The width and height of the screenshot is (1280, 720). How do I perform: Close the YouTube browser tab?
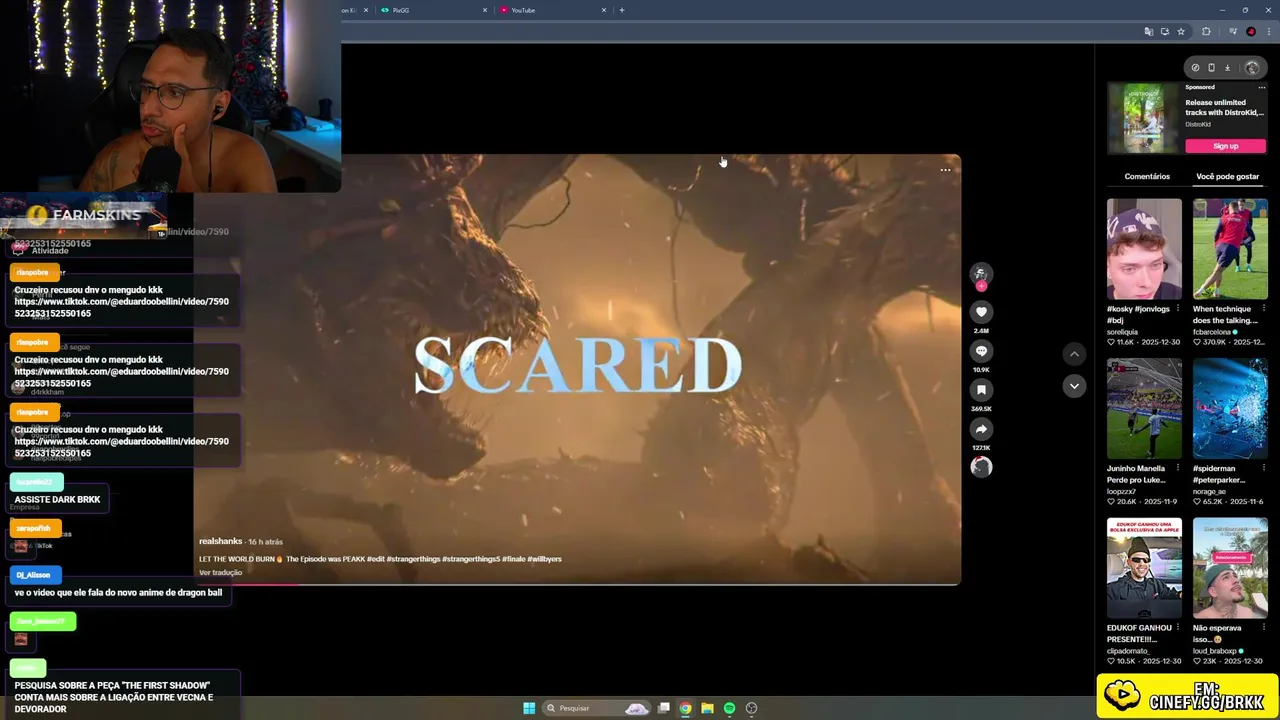pyautogui.click(x=604, y=10)
